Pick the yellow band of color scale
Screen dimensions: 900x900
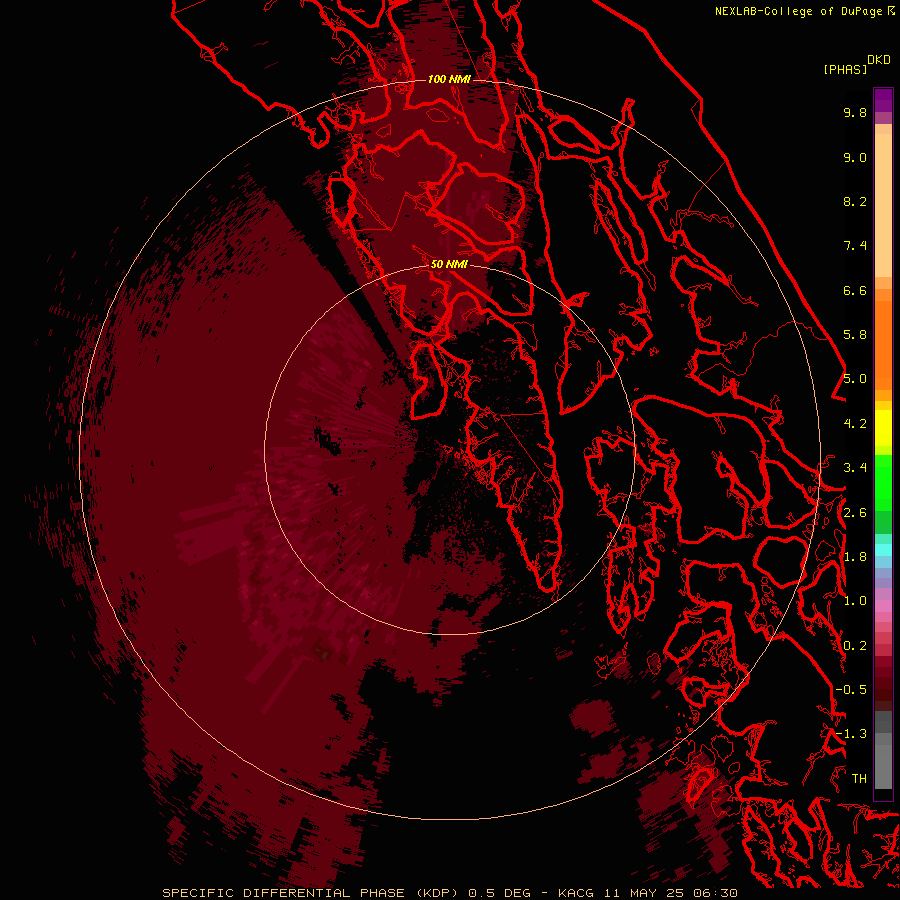click(x=883, y=428)
